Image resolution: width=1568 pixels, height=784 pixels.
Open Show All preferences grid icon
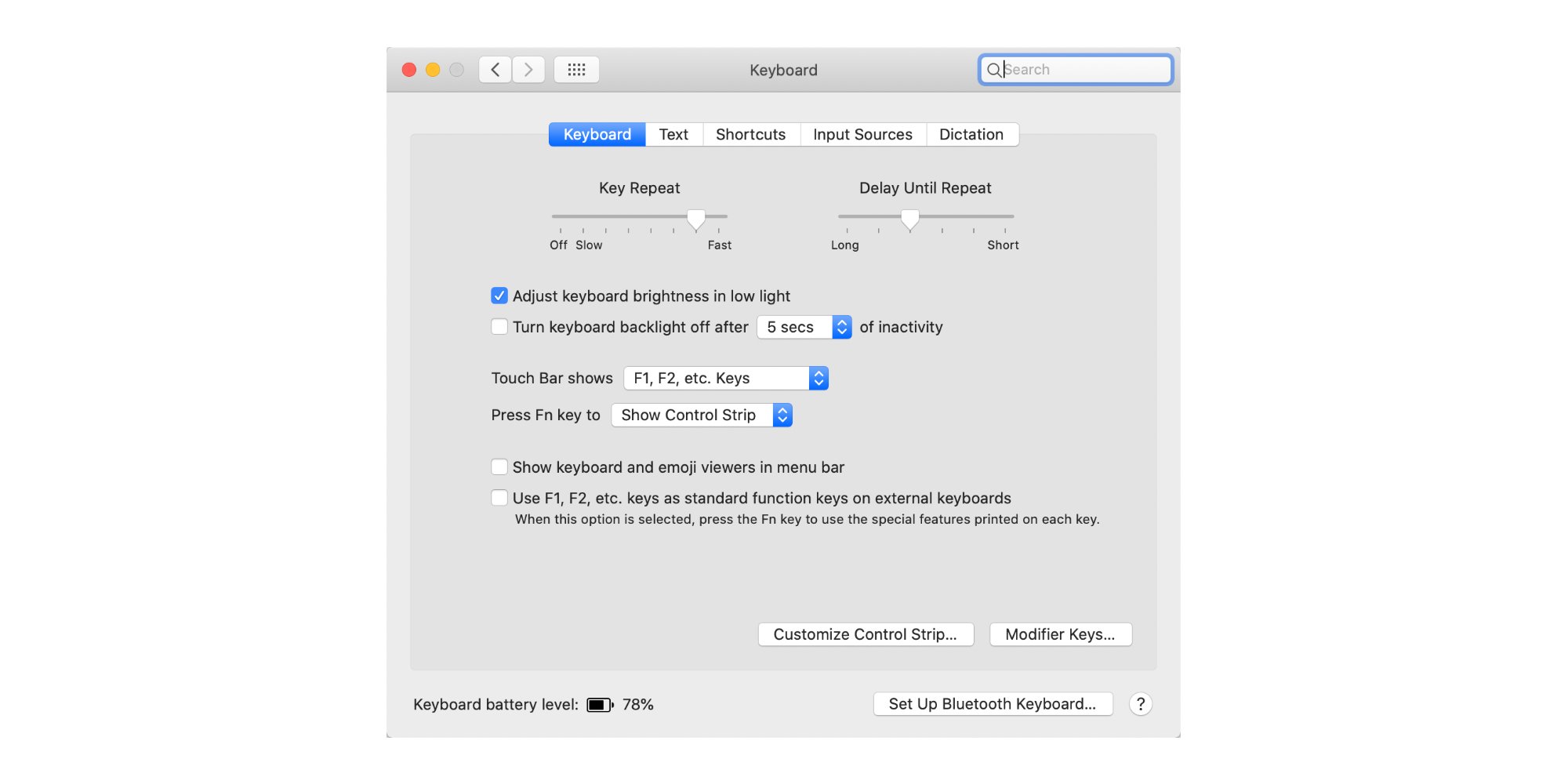(576, 69)
